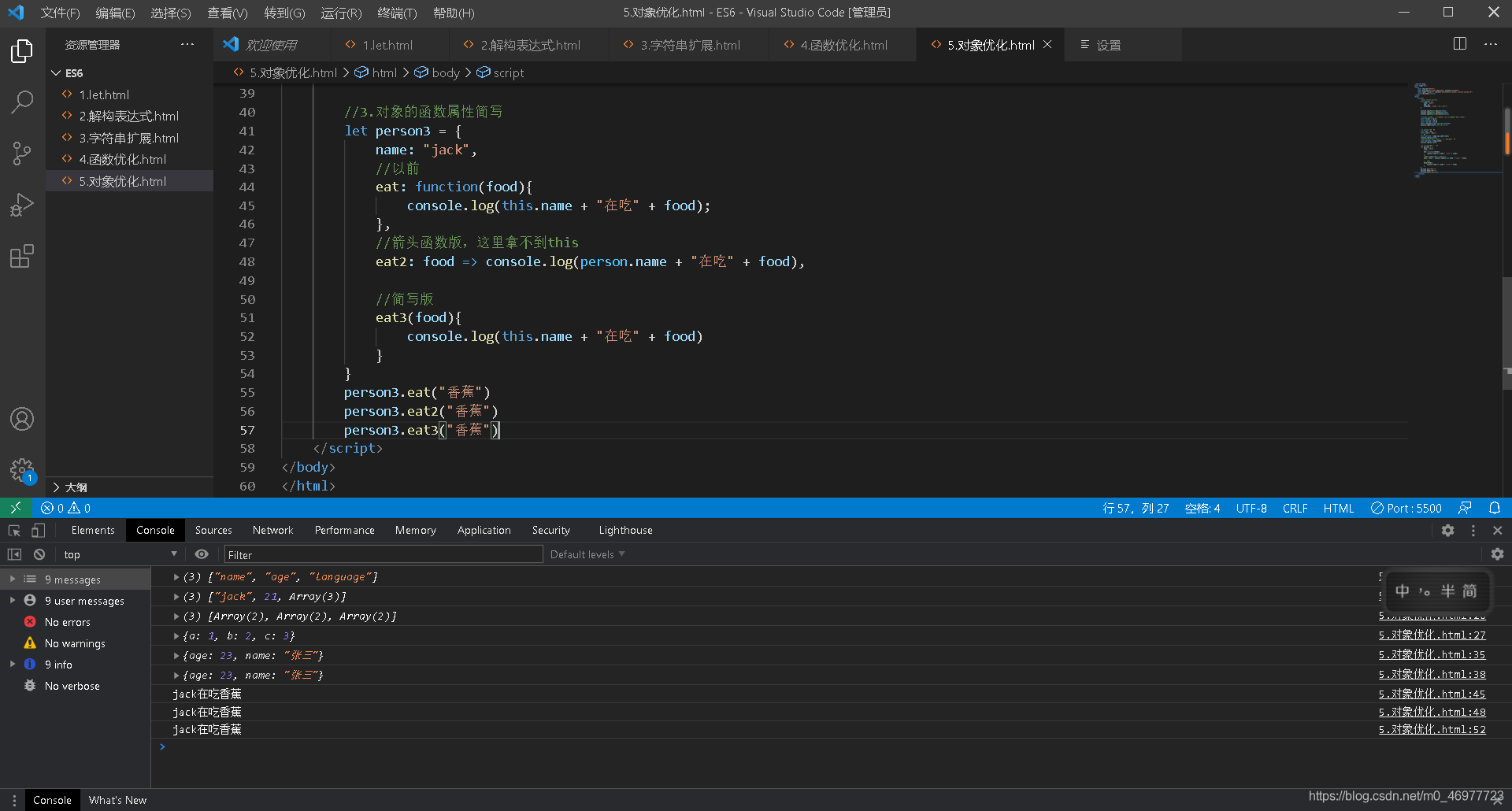Open 3.字符串扩展.html in the explorer
1512x811 pixels.
pyautogui.click(x=129, y=138)
